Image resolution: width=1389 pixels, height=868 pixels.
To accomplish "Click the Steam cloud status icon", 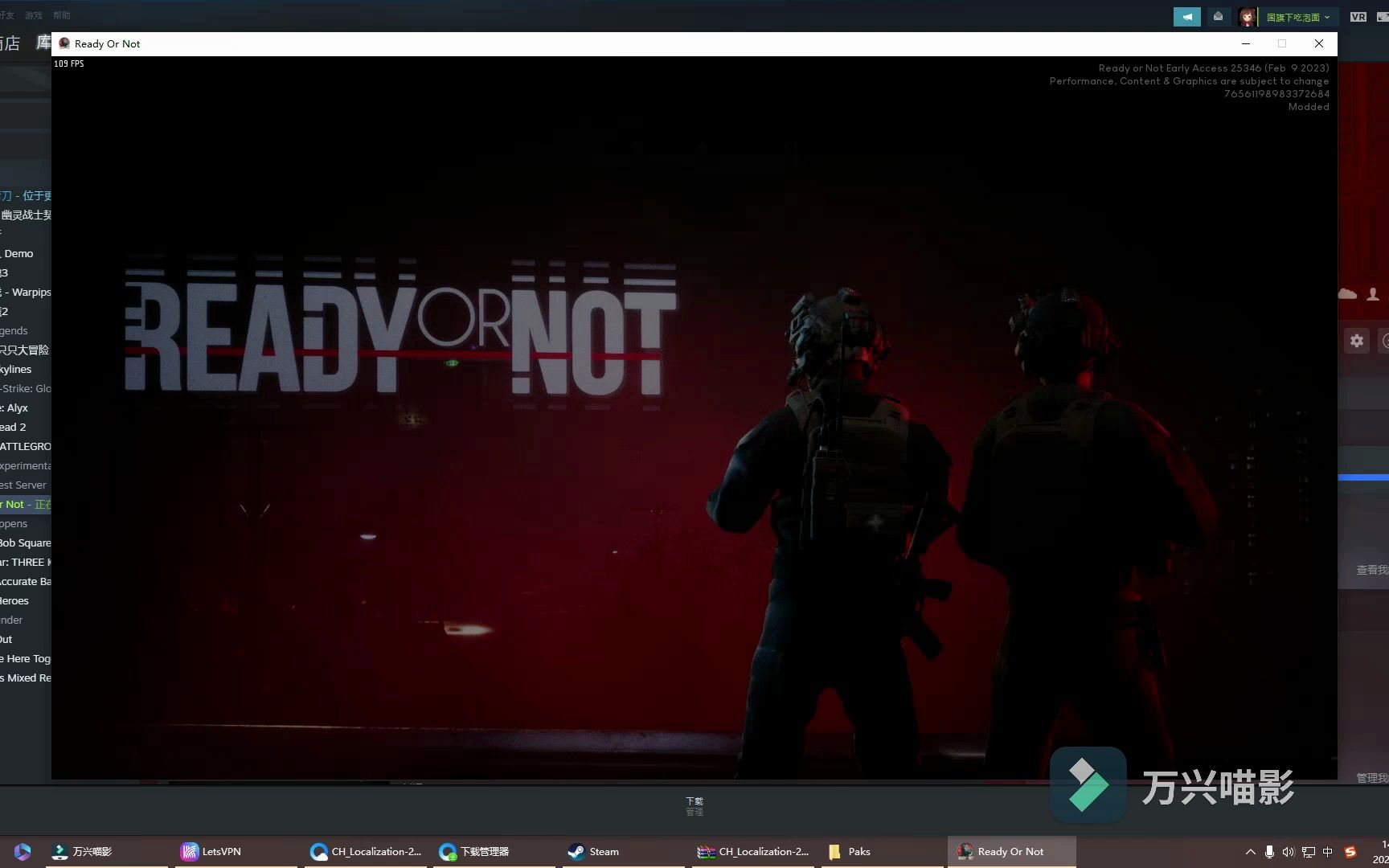I will [x=1347, y=294].
